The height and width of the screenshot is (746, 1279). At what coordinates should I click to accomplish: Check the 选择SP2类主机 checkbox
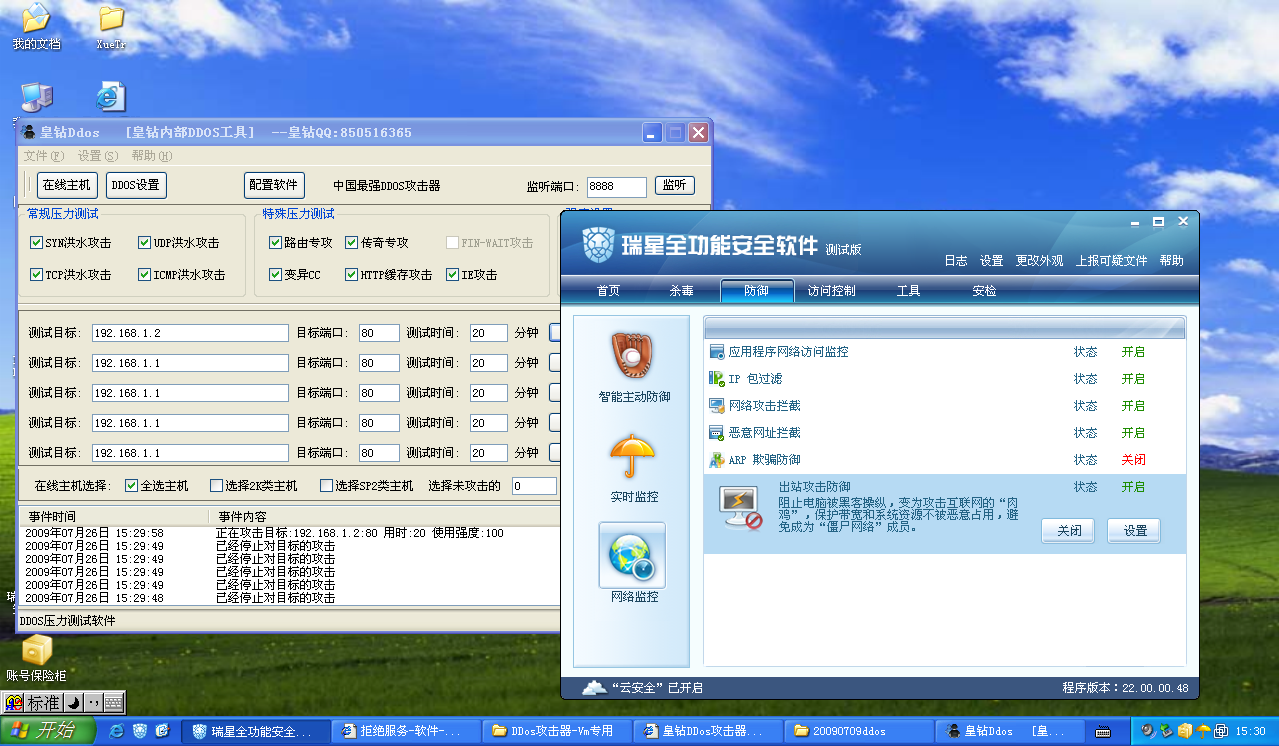326,486
